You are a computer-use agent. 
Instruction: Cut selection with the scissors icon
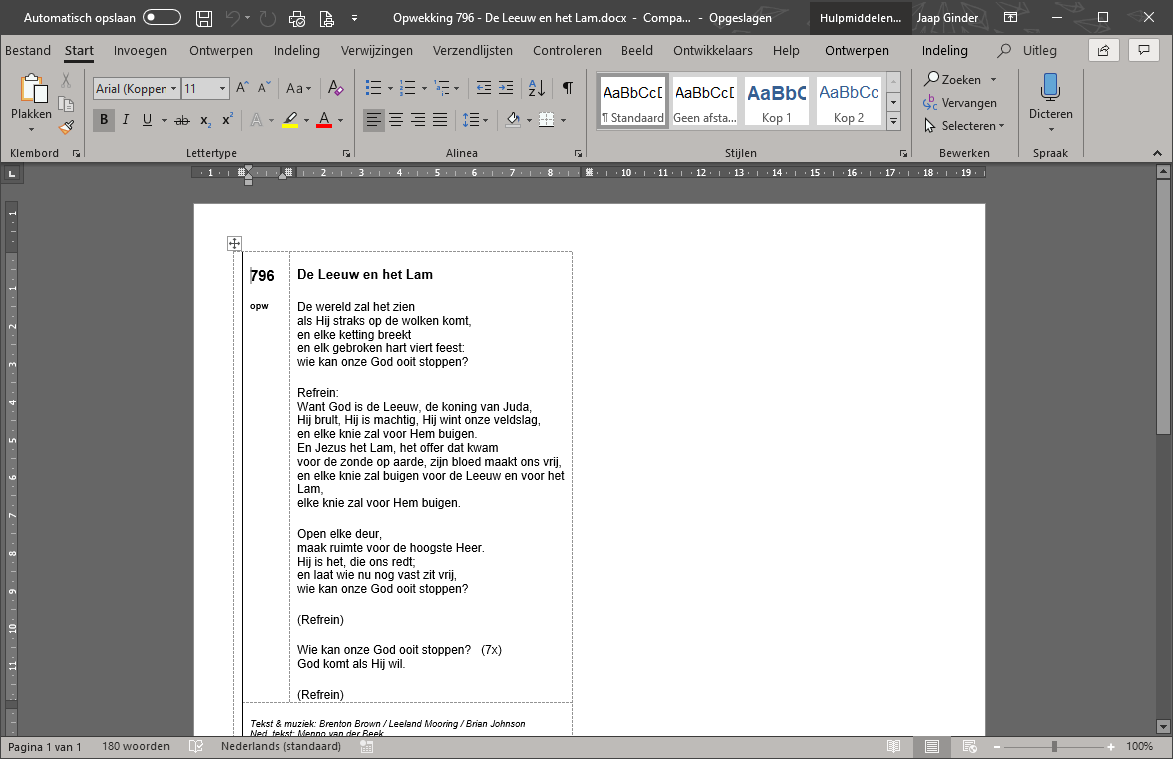click(x=66, y=80)
